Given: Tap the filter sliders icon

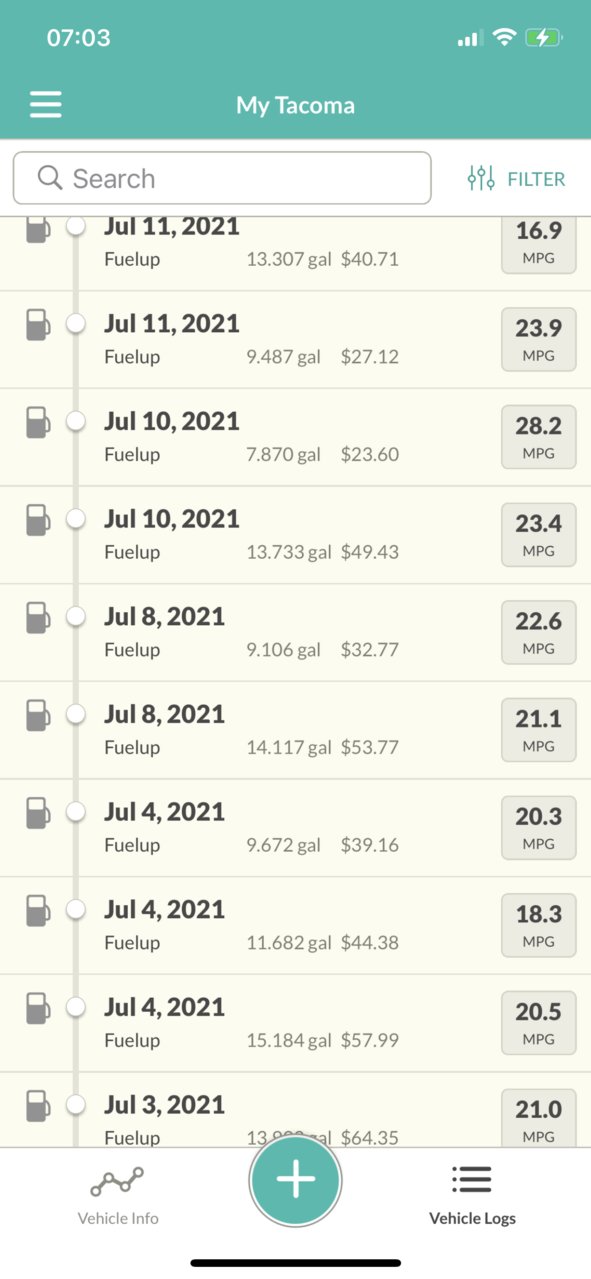Looking at the screenshot, I should point(481,179).
